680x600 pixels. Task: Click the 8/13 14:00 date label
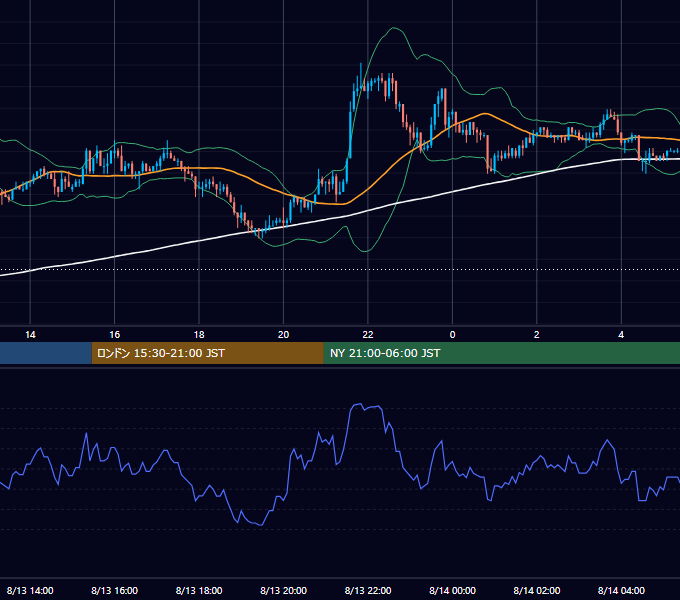(x=30, y=590)
